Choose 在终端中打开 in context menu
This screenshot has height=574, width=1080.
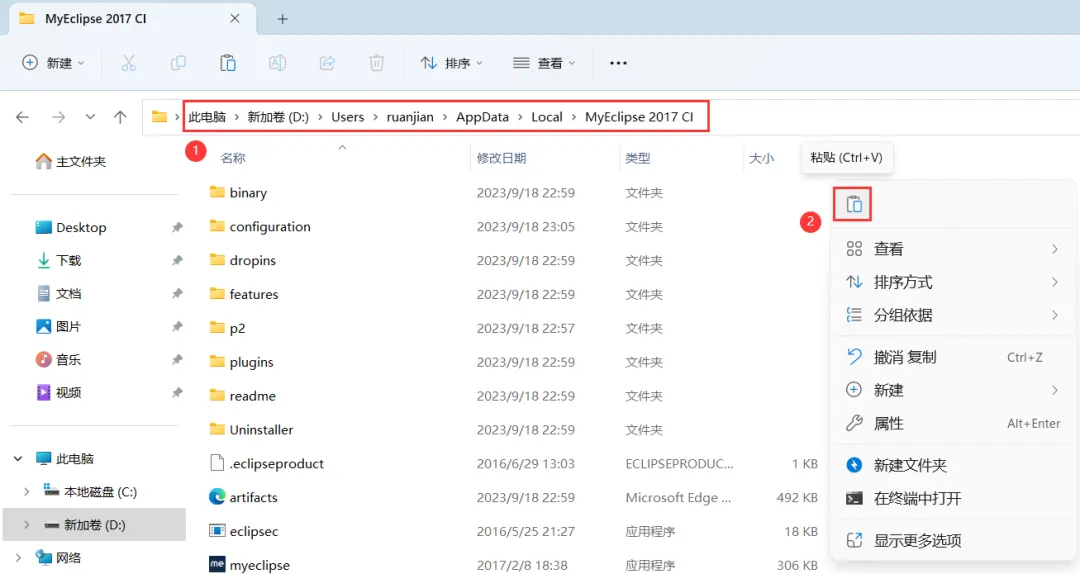click(953, 498)
